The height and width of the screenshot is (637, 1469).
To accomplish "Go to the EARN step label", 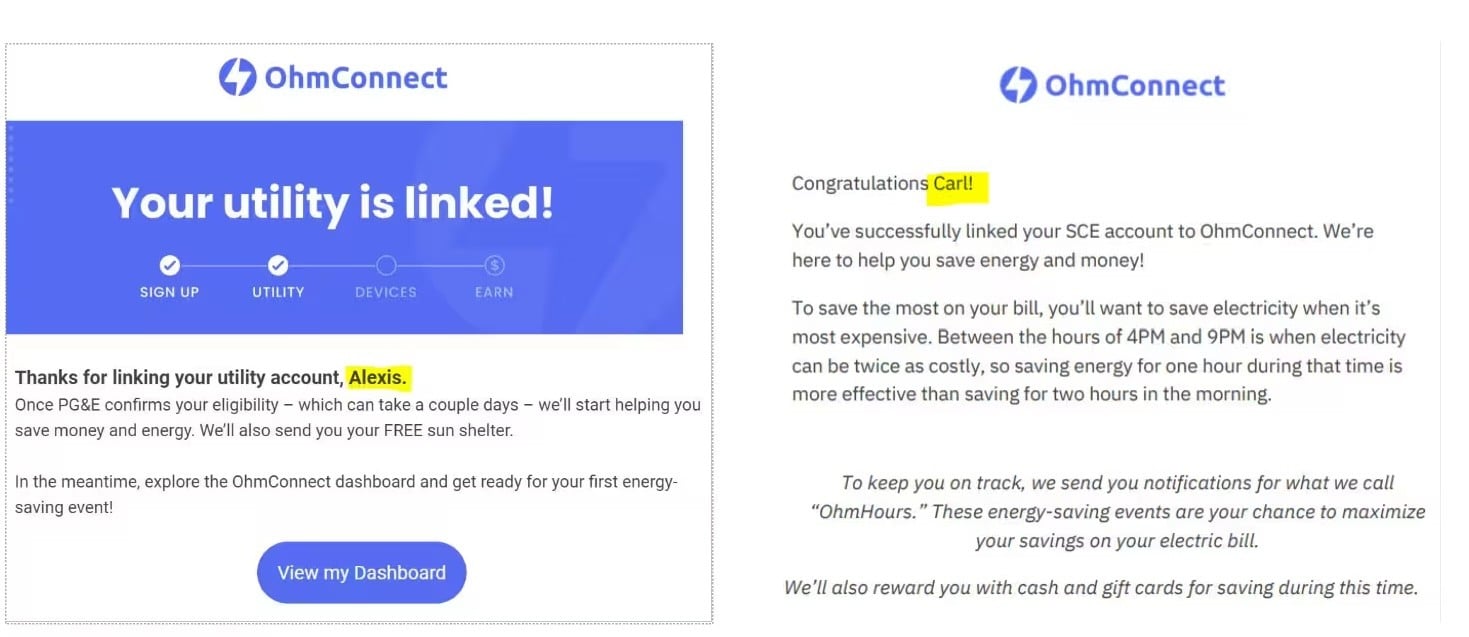I will (x=494, y=292).
